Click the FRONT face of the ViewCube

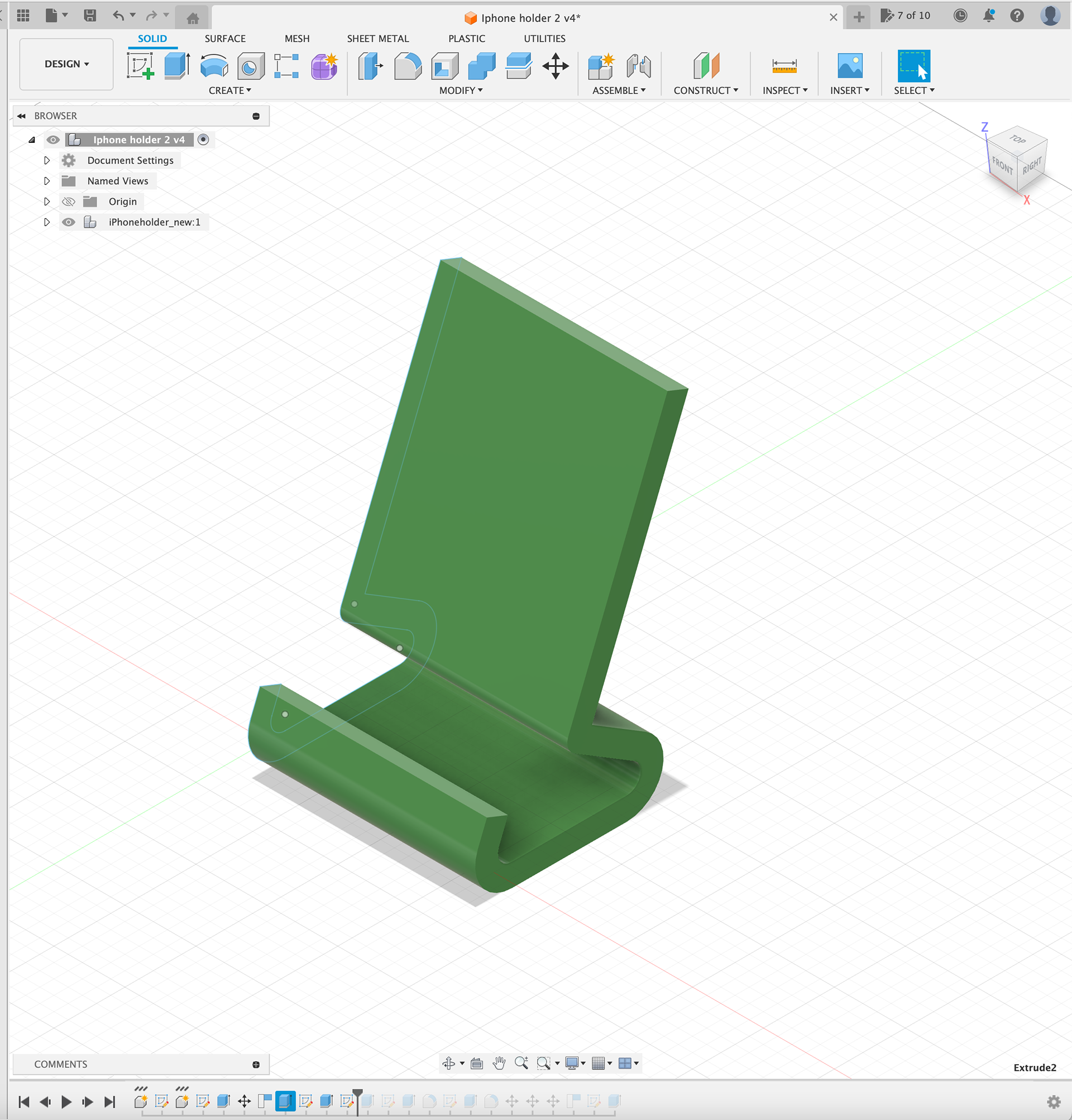point(1002,166)
